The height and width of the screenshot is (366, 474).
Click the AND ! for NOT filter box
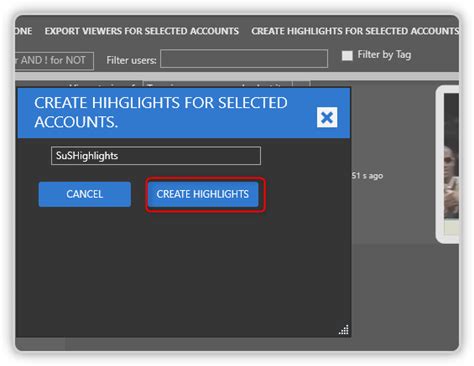[54, 61]
